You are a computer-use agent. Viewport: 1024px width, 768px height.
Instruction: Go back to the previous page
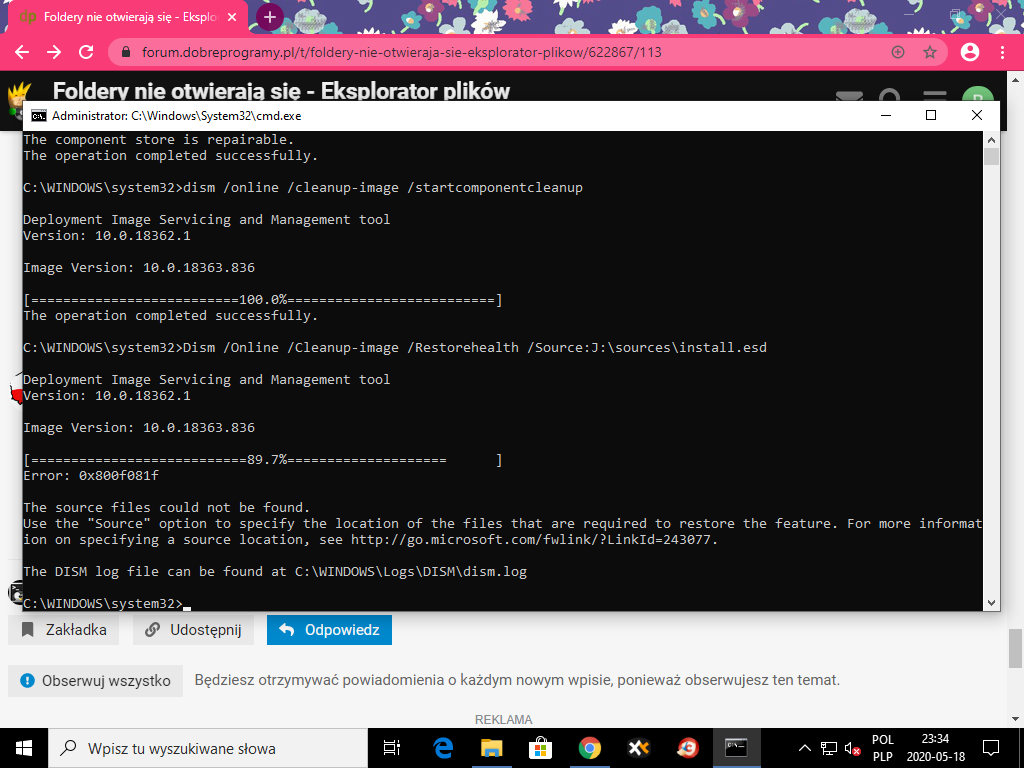pos(22,52)
